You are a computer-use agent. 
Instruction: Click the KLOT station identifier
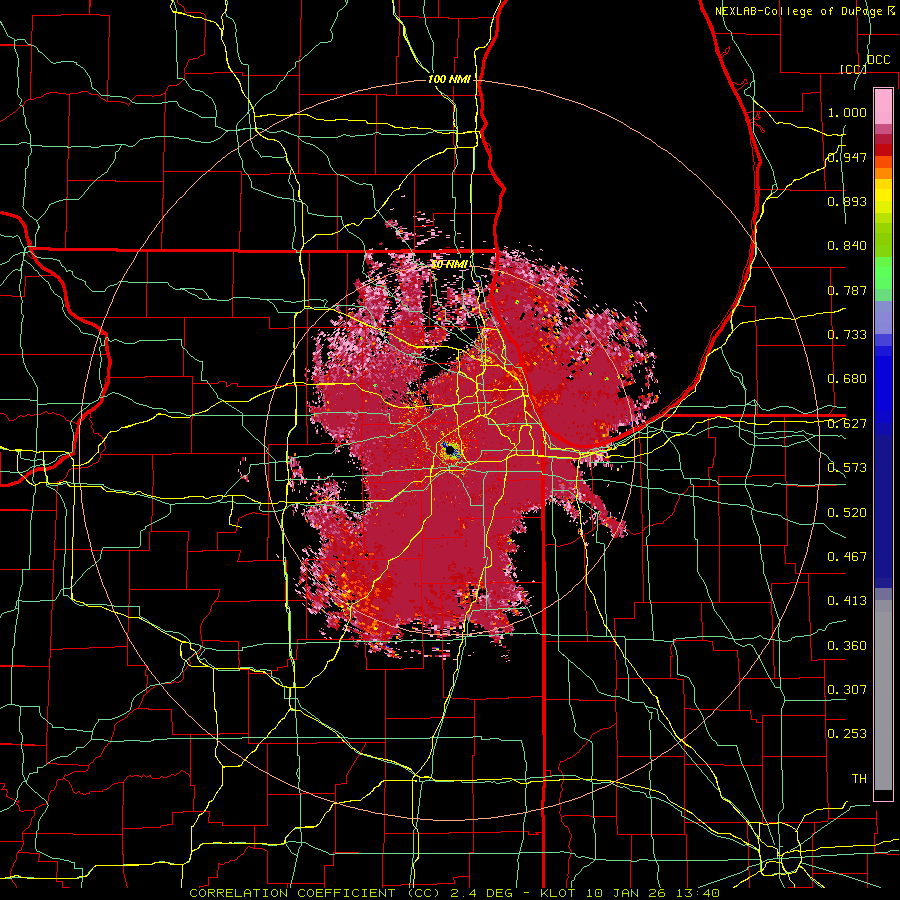(557, 893)
